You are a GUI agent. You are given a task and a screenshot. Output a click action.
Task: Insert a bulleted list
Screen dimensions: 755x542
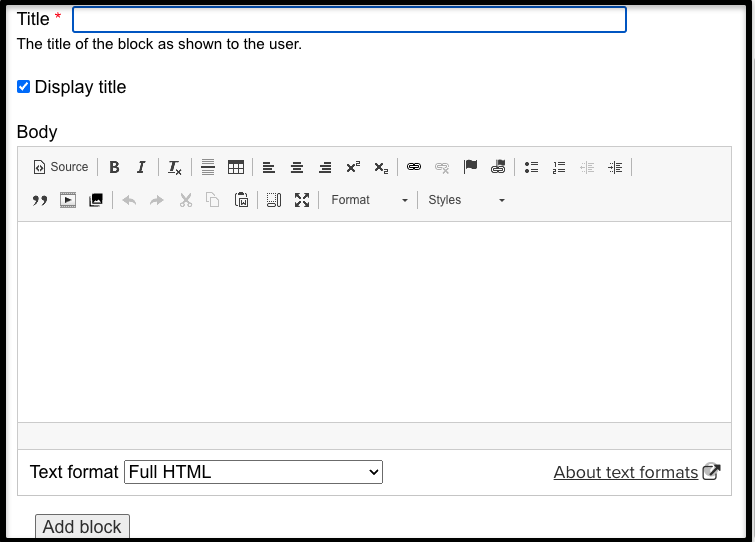(532, 167)
